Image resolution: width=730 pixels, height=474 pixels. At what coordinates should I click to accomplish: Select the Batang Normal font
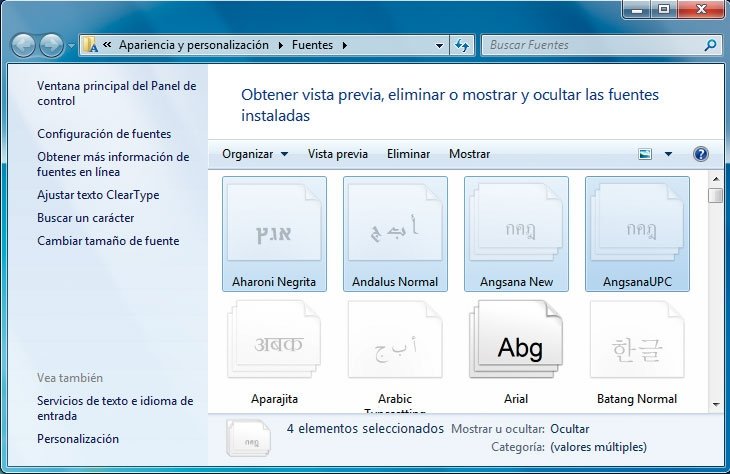click(x=637, y=352)
